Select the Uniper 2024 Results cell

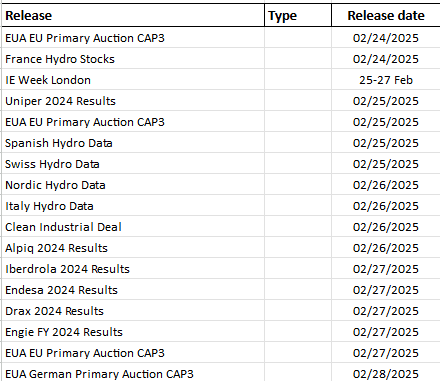[133, 101]
